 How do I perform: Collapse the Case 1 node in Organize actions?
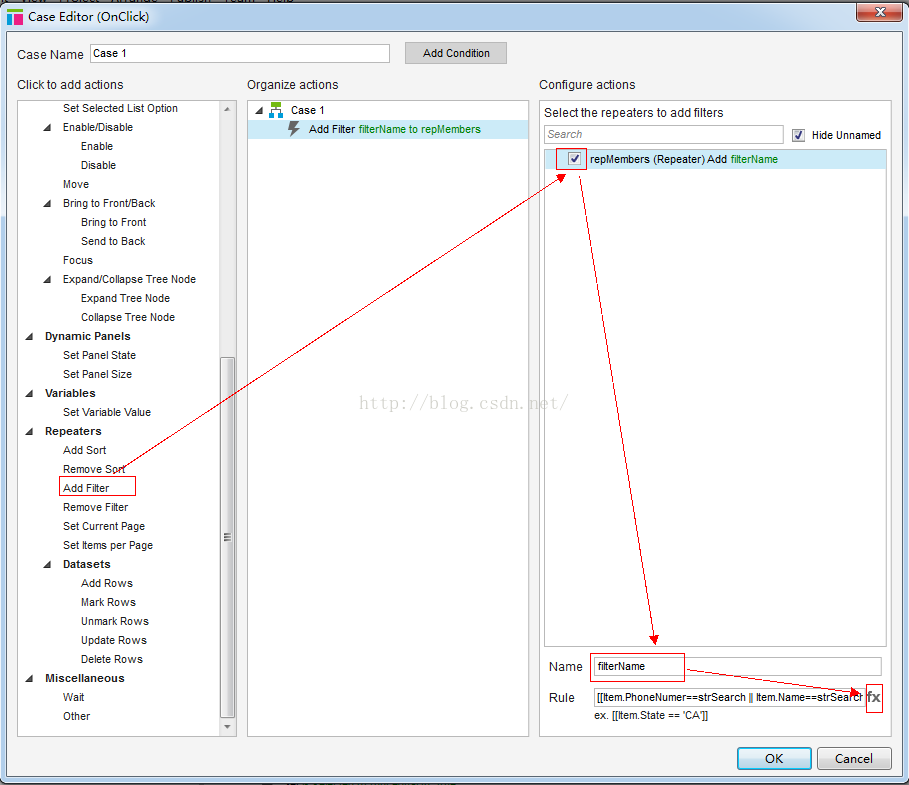(259, 110)
